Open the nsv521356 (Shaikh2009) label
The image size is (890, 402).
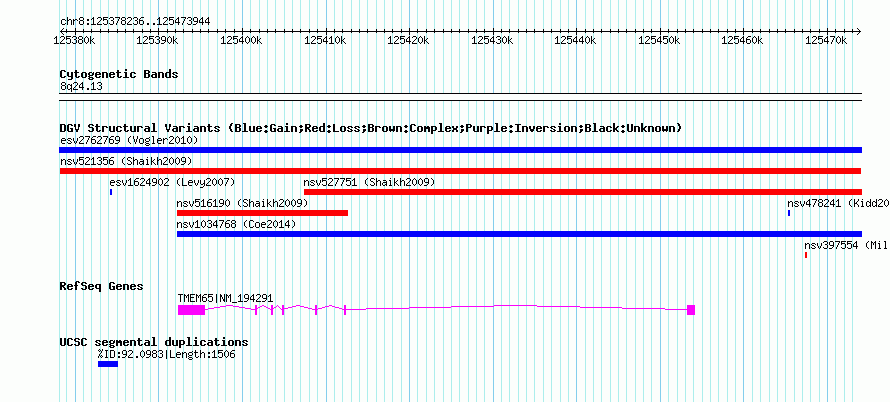coord(126,161)
